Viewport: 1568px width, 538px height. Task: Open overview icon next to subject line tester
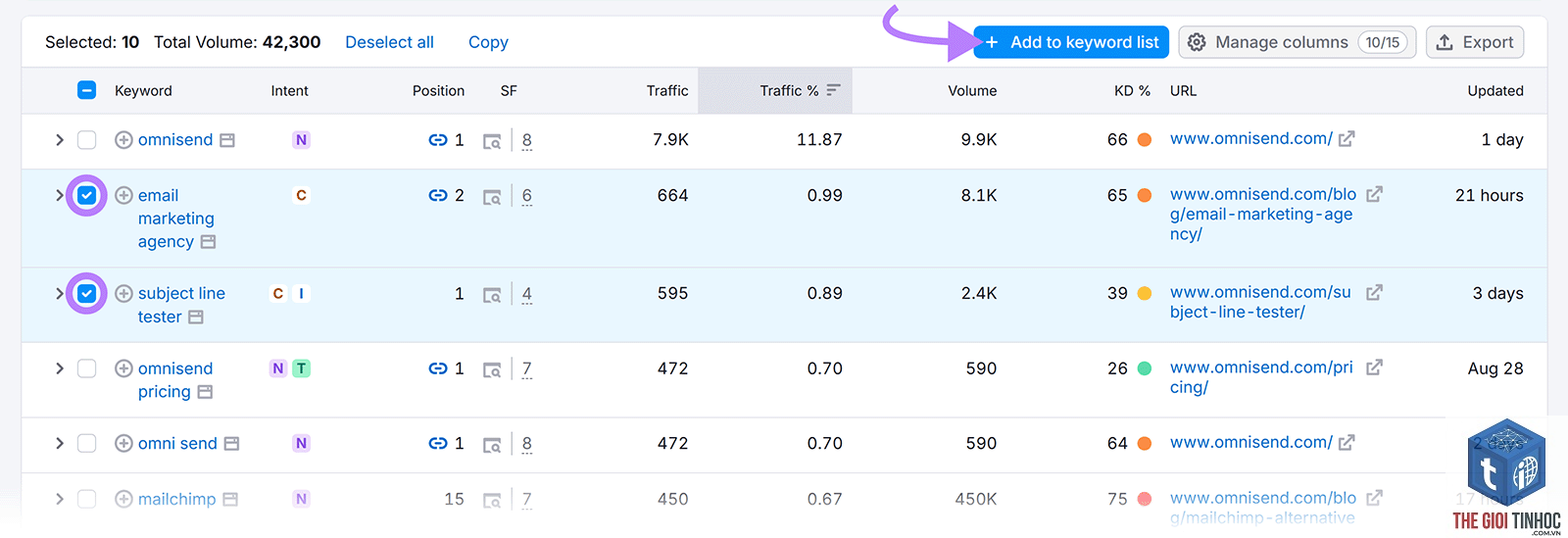[196, 317]
